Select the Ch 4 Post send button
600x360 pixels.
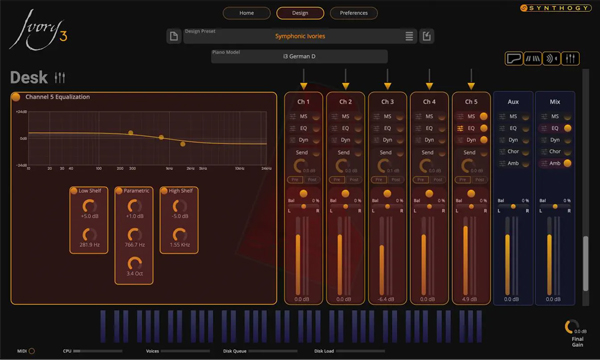(438, 179)
